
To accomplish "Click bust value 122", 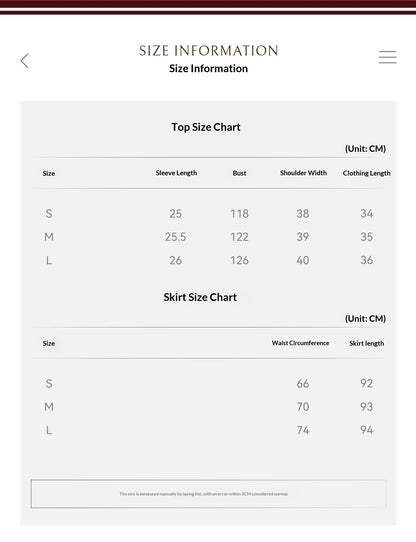I will point(239,237).
